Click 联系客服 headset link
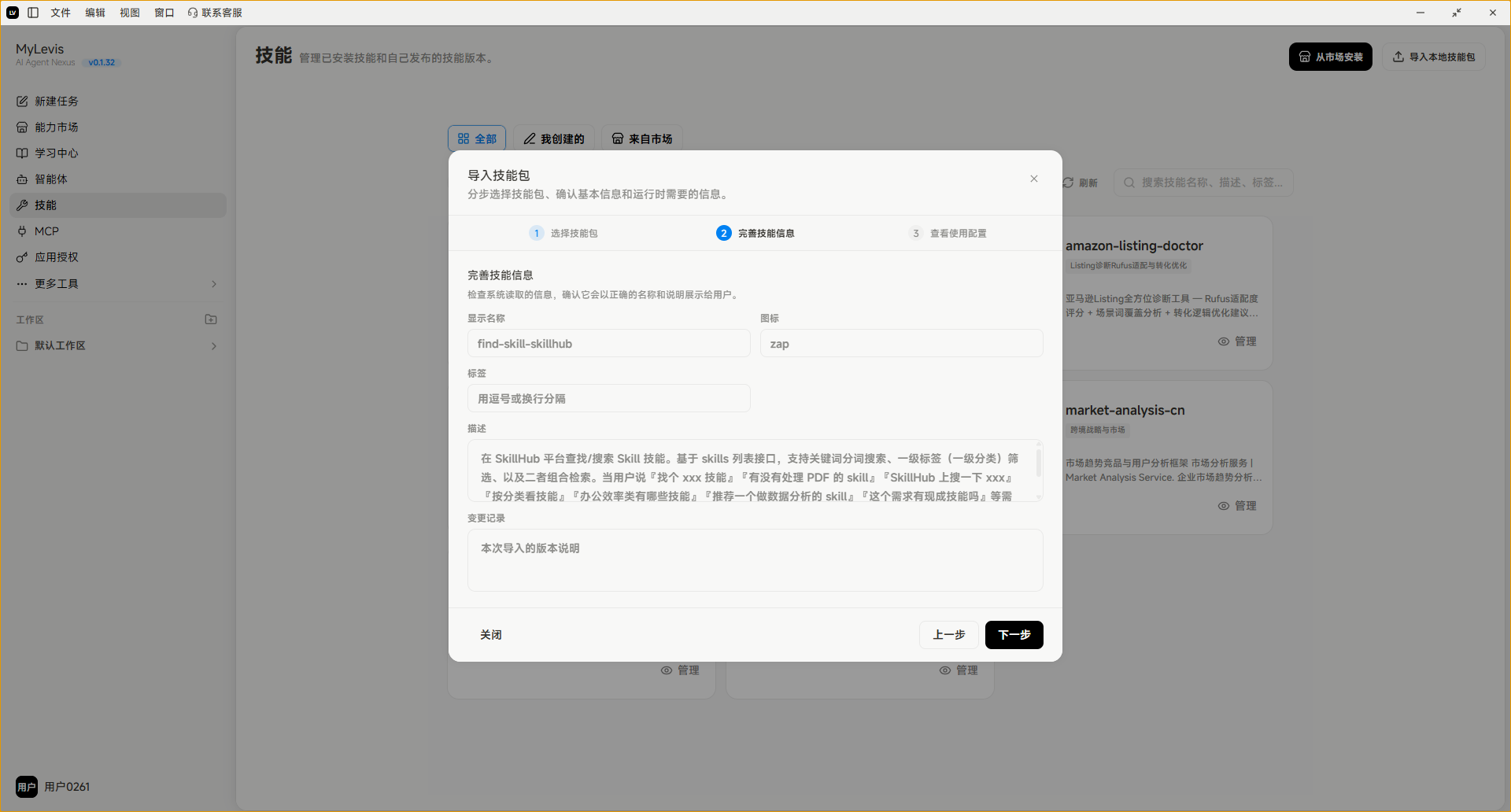Image resolution: width=1511 pixels, height=812 pixels. click(215, 13)
